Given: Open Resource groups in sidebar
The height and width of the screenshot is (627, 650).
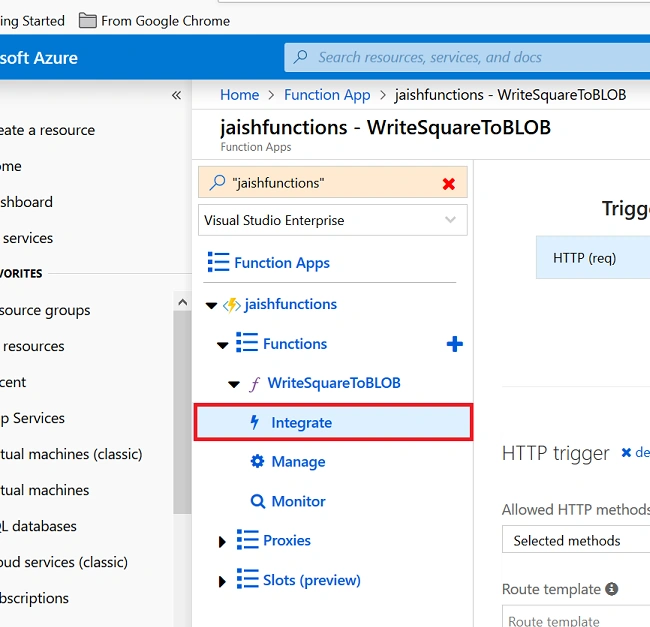Looking at the screenshot, I should coord(45,310).
